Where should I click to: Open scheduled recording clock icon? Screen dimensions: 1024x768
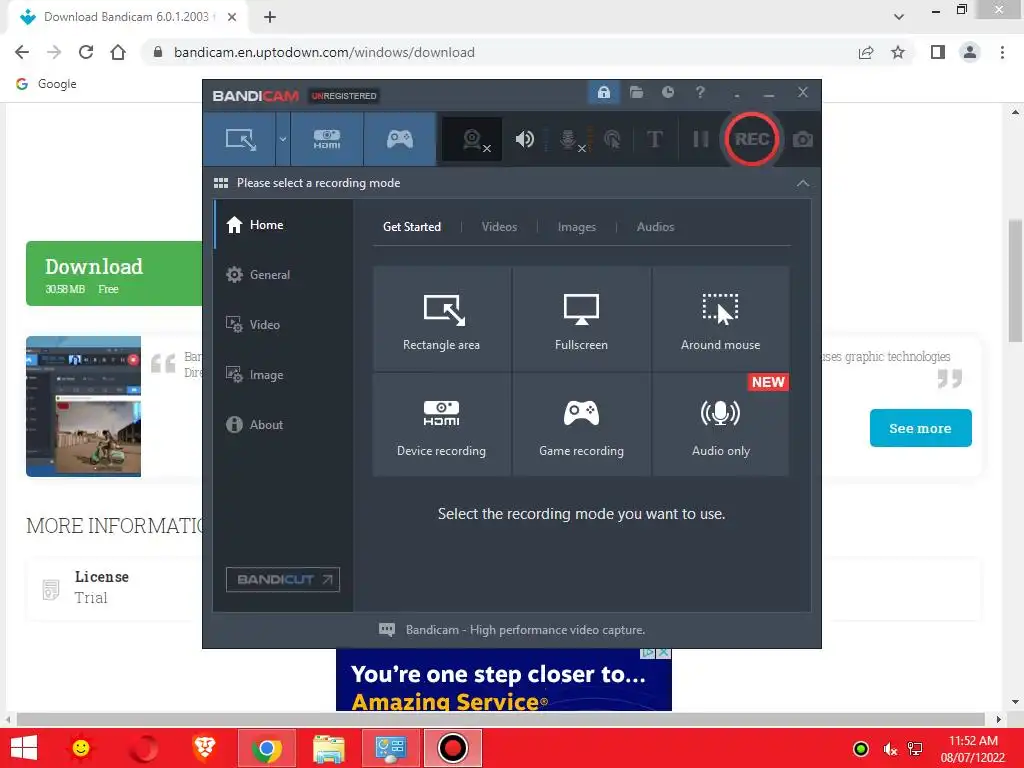coord(668,92)
